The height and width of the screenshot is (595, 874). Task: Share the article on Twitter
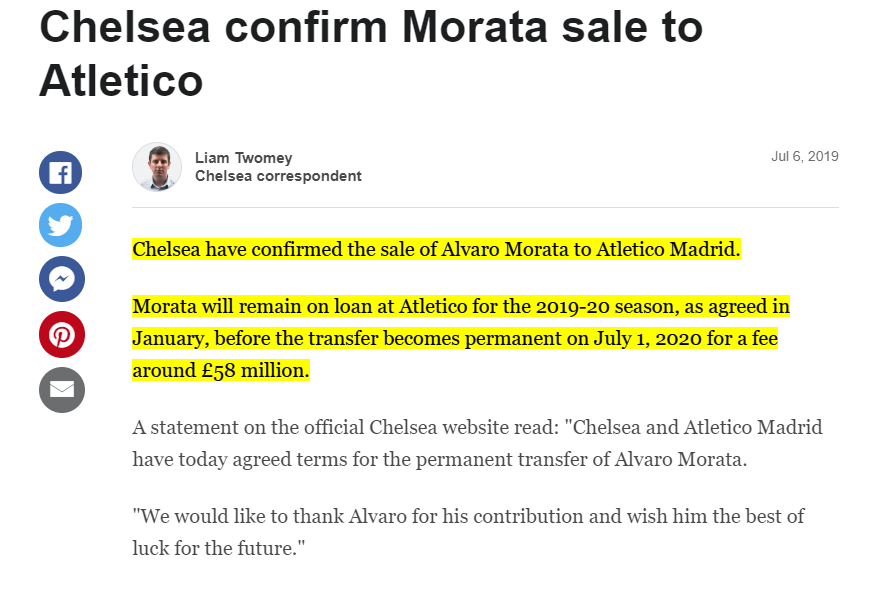click(x=60, y=225)
